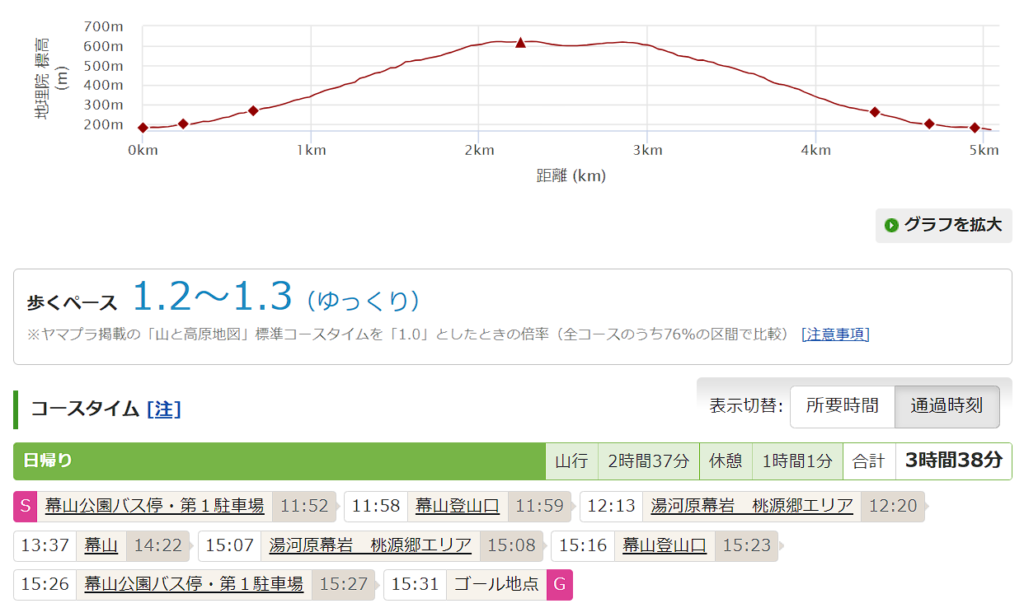Screen dimensions: 1024x608
Task: Switch display to 通過時刻
Action: pyautogui.click(x=946, y=406)
